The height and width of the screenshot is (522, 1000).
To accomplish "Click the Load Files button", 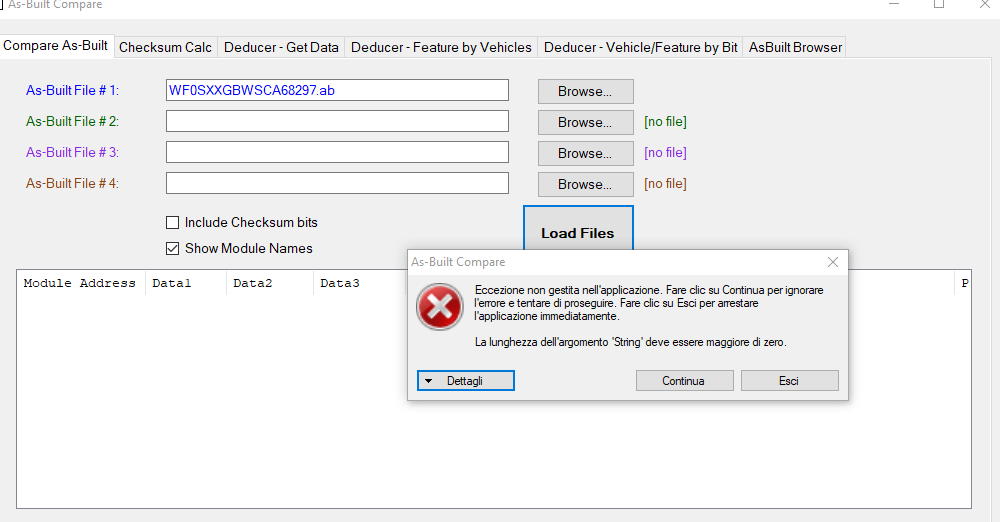I will tap(578, 232).
